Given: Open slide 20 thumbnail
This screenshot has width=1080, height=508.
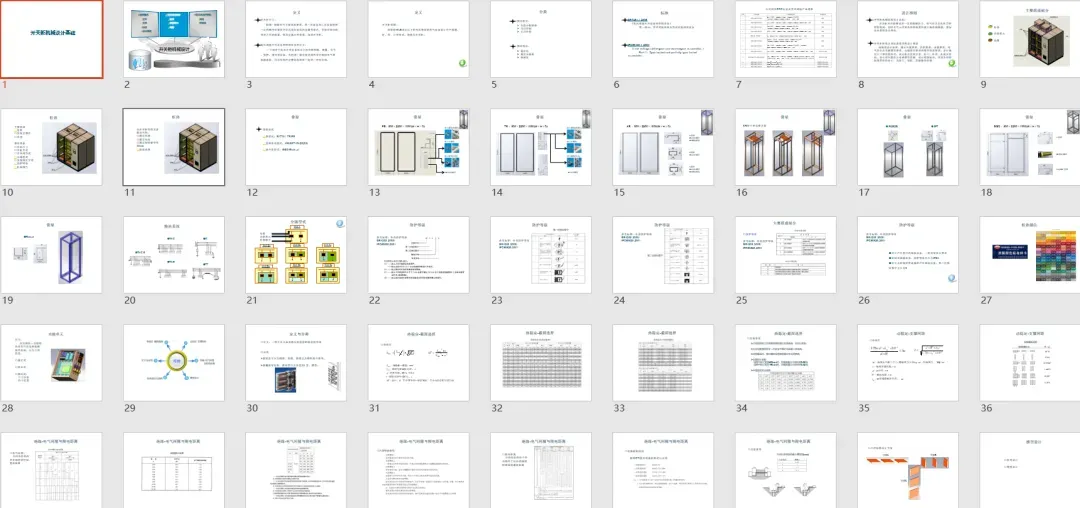Looking at the screenshot, I should (x=174, y=255).
